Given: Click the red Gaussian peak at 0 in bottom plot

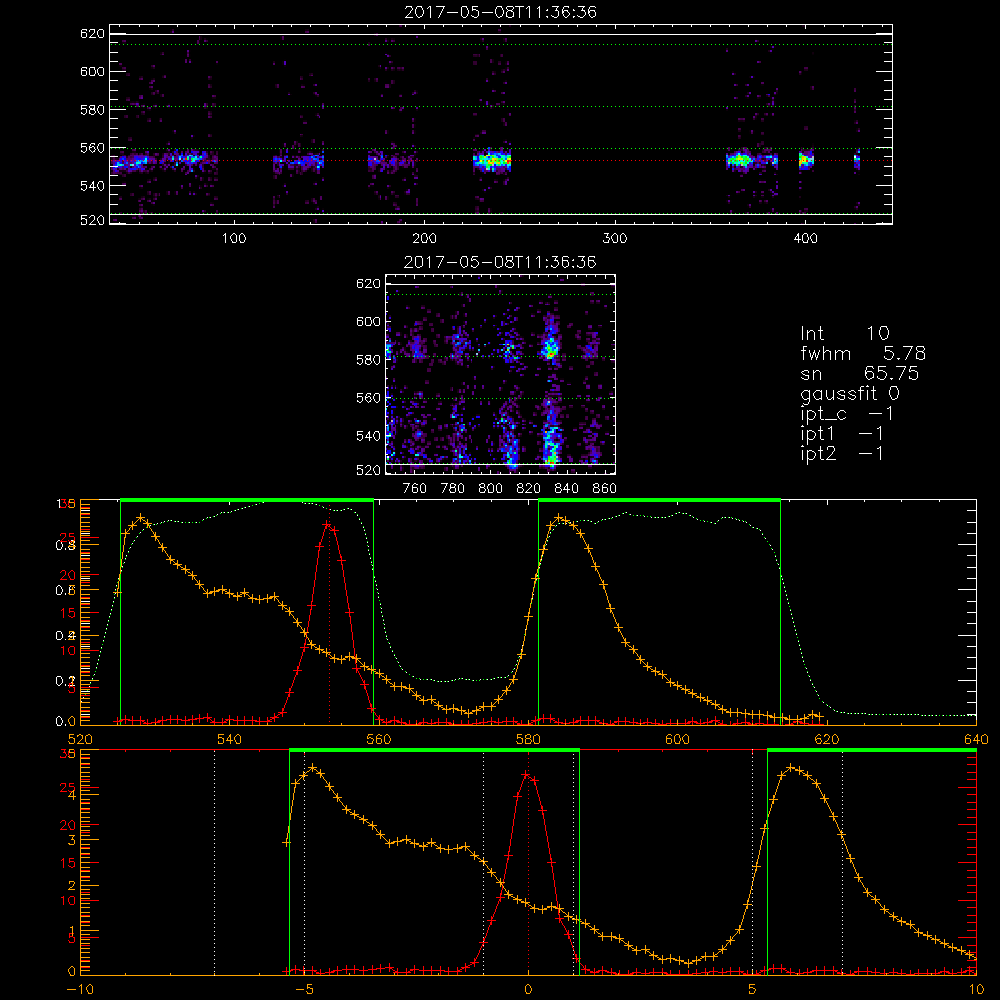Looking at the screenshot, I should pyautogui.click(x=527, y=774).
